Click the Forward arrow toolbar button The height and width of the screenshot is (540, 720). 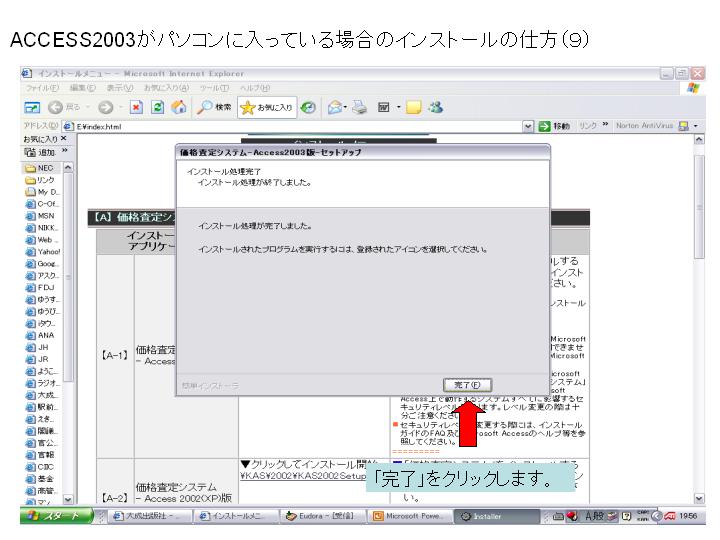[106, 107]
